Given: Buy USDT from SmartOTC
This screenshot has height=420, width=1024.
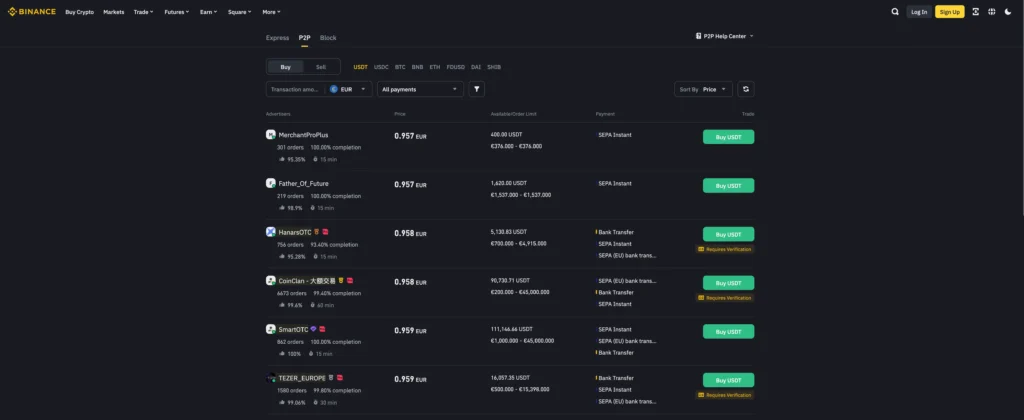Looking at the screenshot, I should click(x=728, y=331).
